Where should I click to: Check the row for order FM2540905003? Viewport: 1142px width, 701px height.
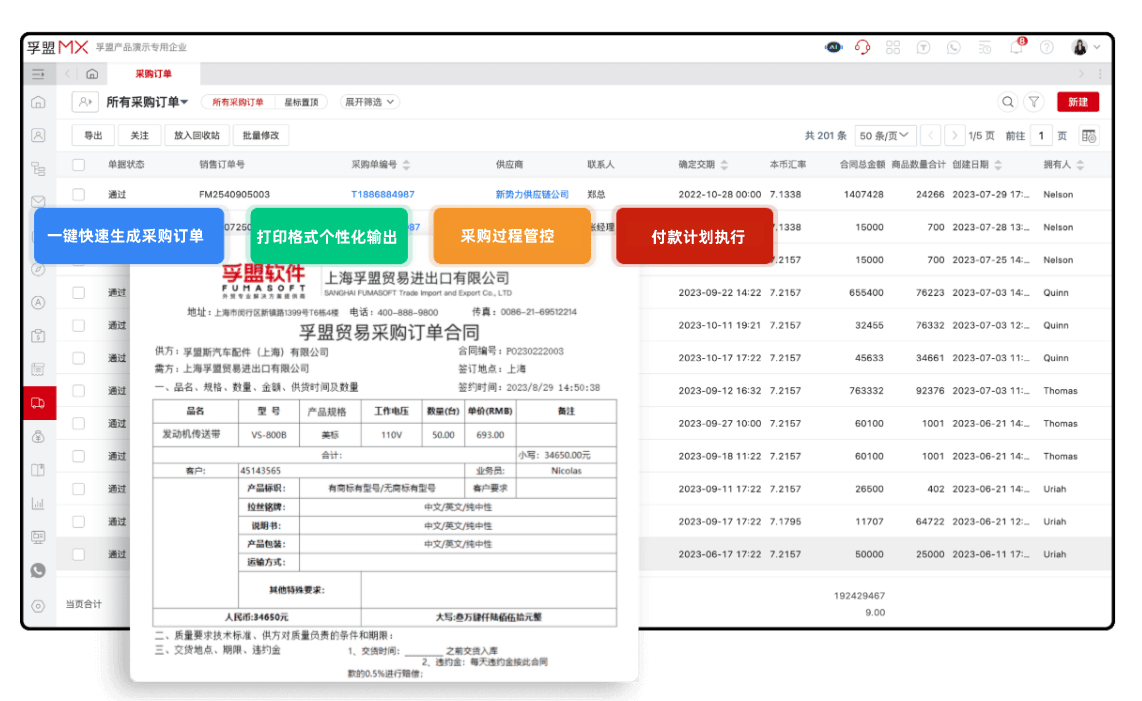[x=77, y=194]
